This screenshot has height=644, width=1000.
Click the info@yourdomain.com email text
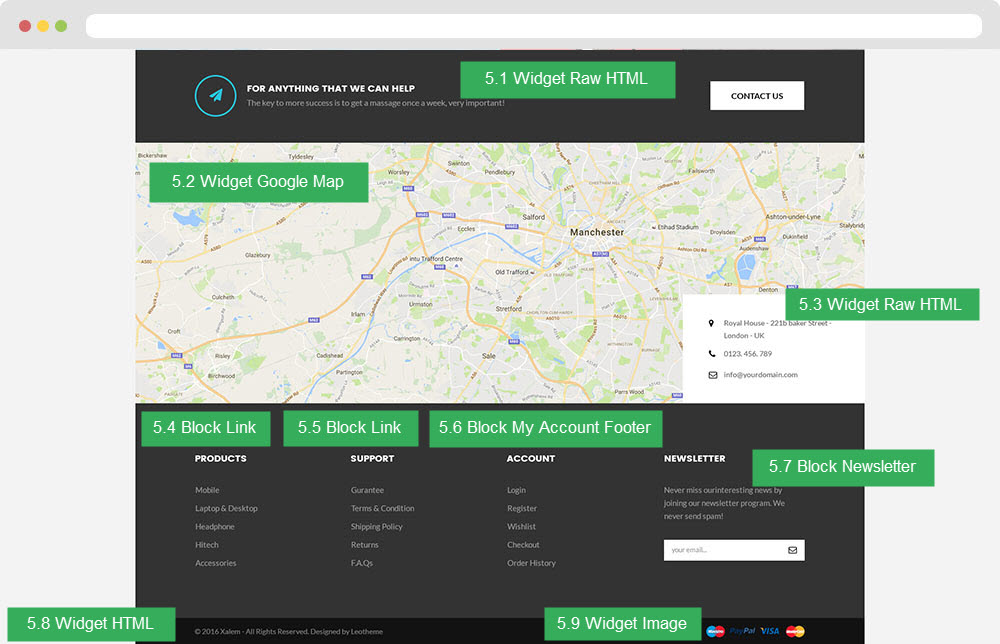pos(761,375)
